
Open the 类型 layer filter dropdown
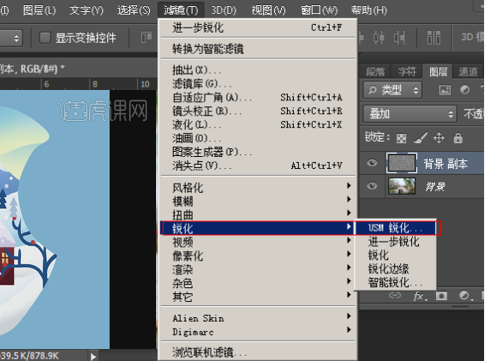pyautogui.click(x=392, y=90)
